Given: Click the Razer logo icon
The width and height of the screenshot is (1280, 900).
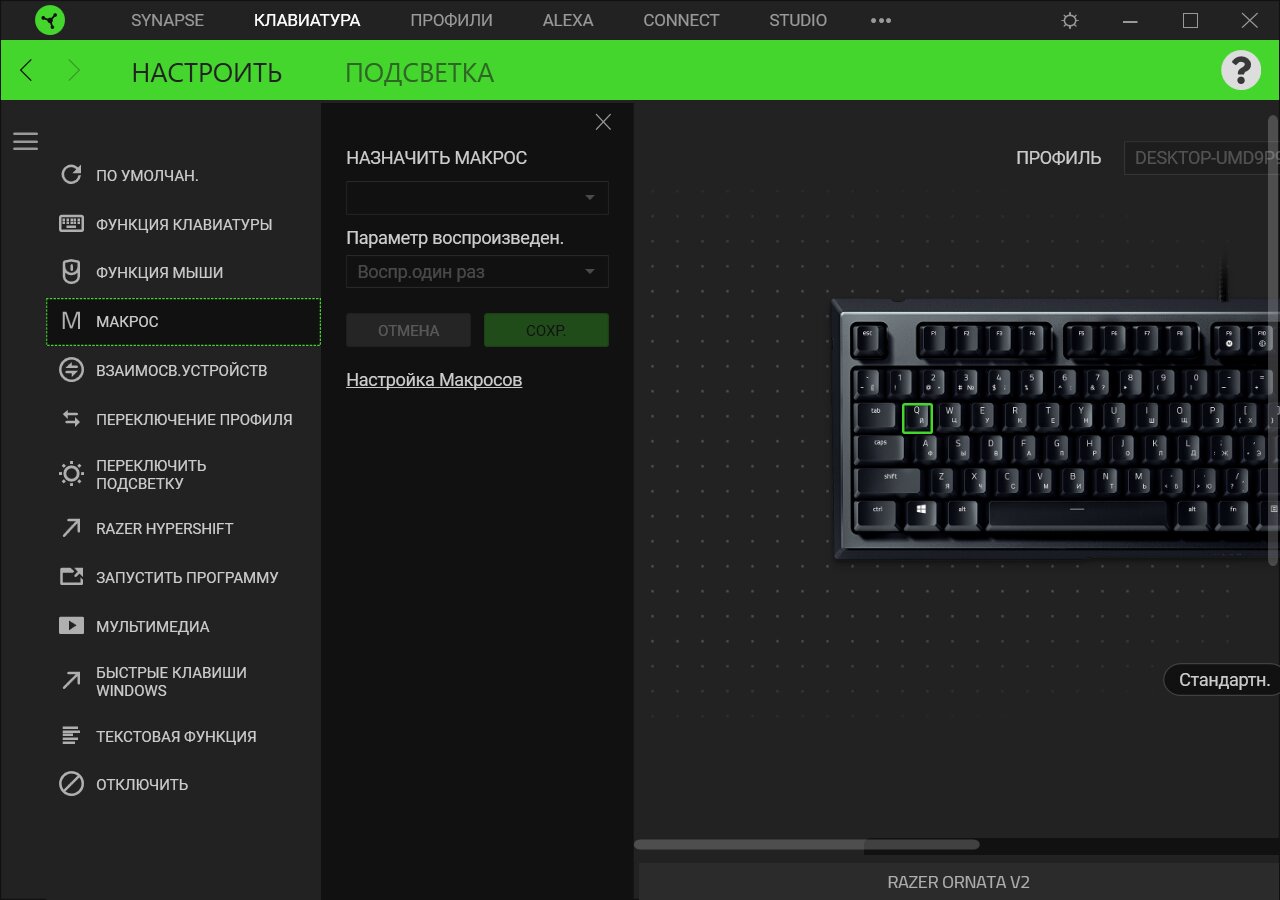Looking at the screenshot, I should point(49,20).
